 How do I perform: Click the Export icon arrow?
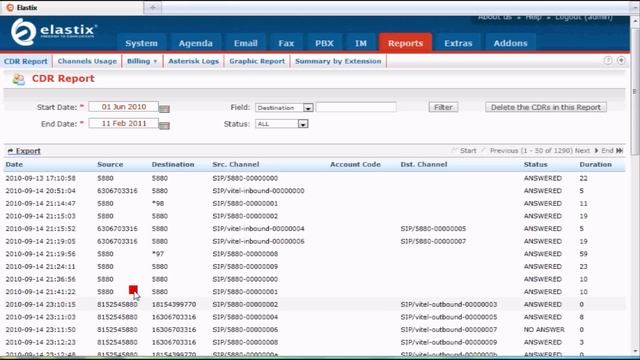pos(11,151)
